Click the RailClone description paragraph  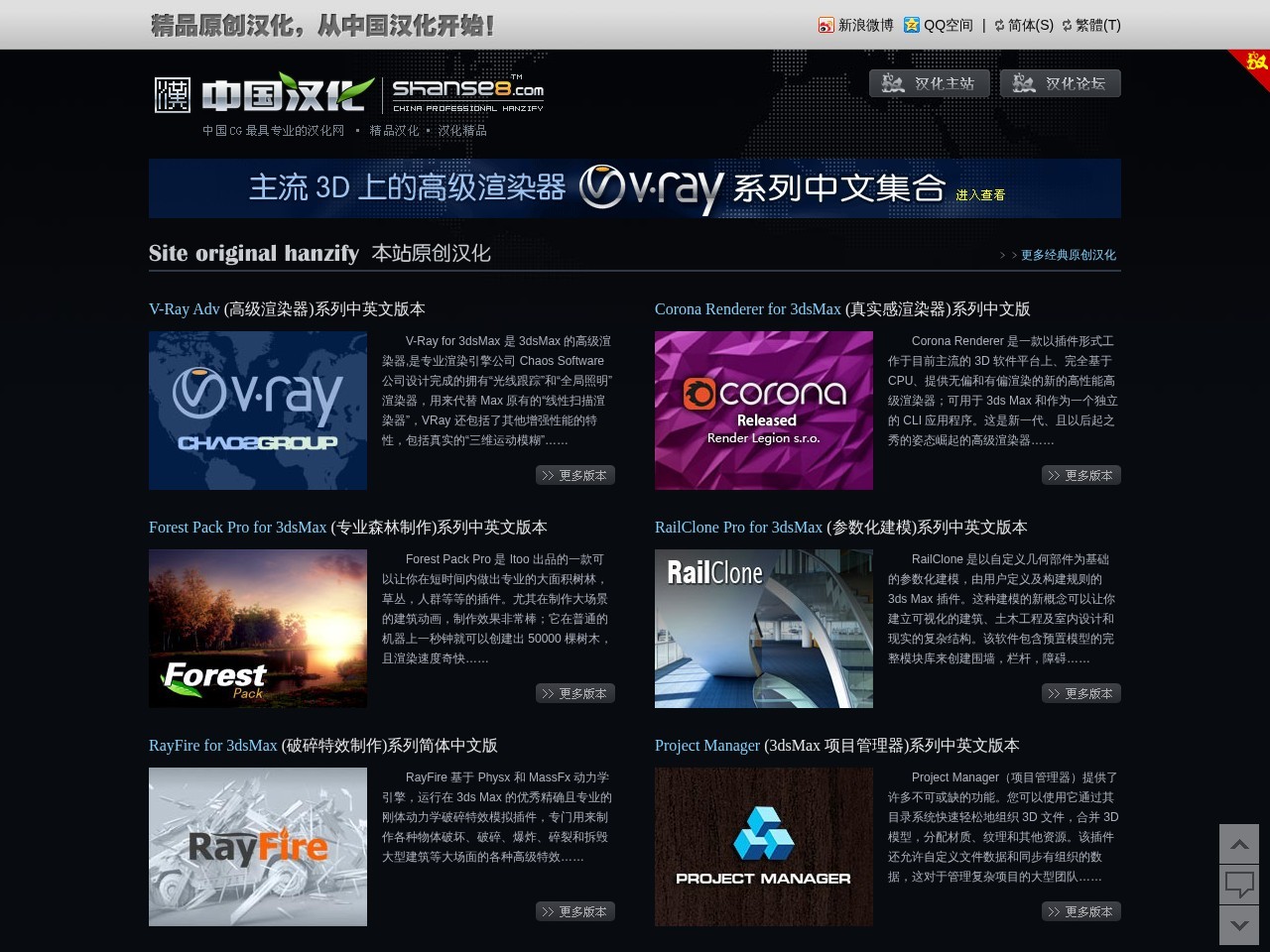[x=1003, y=609]
